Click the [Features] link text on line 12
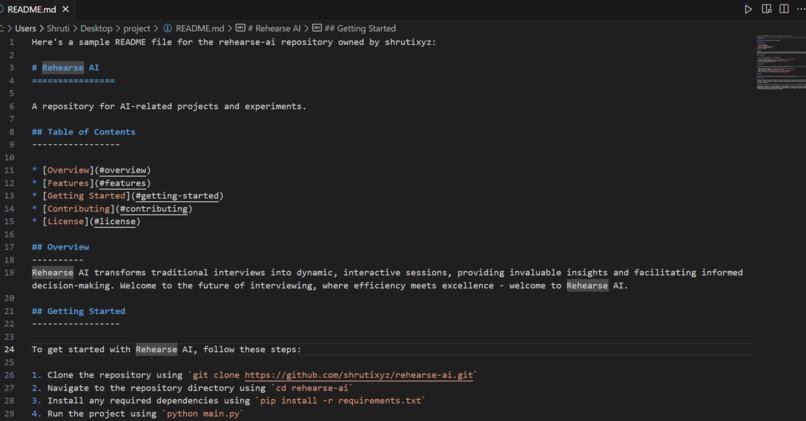 (68, 183)
